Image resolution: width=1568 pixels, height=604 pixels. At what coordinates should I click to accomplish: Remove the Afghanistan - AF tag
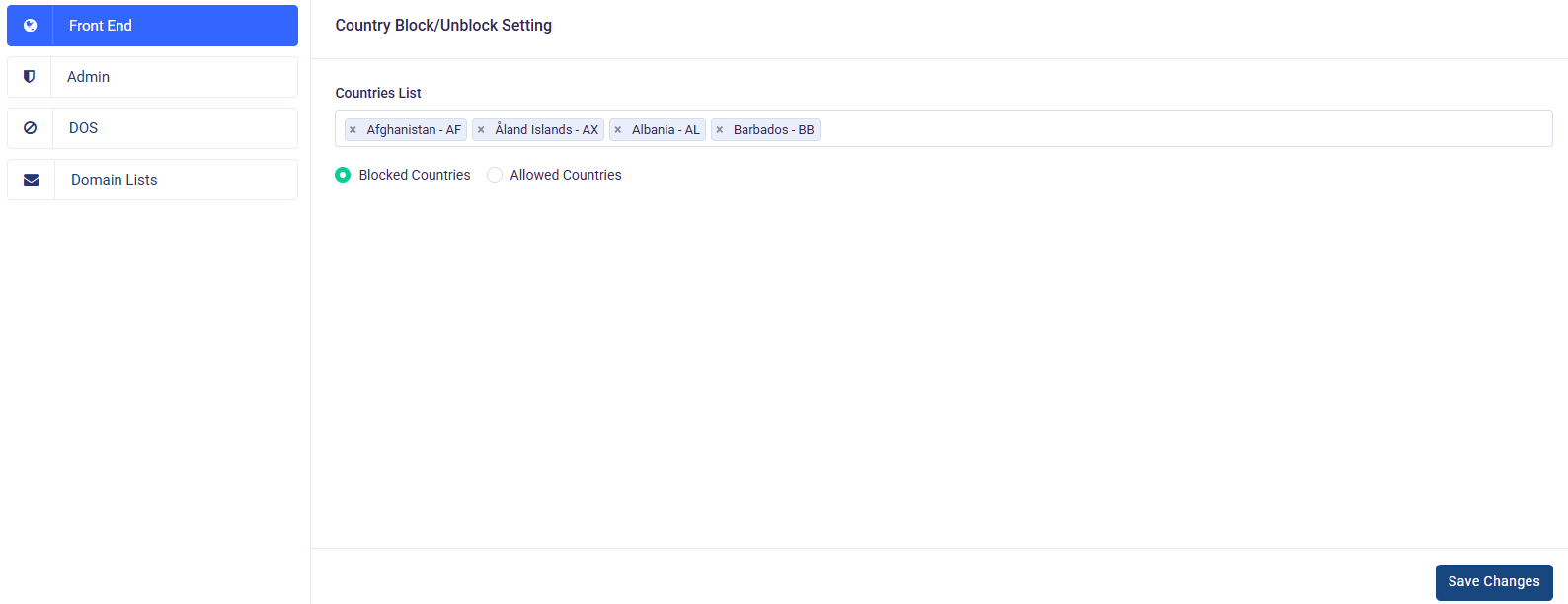tap(353, 130)
